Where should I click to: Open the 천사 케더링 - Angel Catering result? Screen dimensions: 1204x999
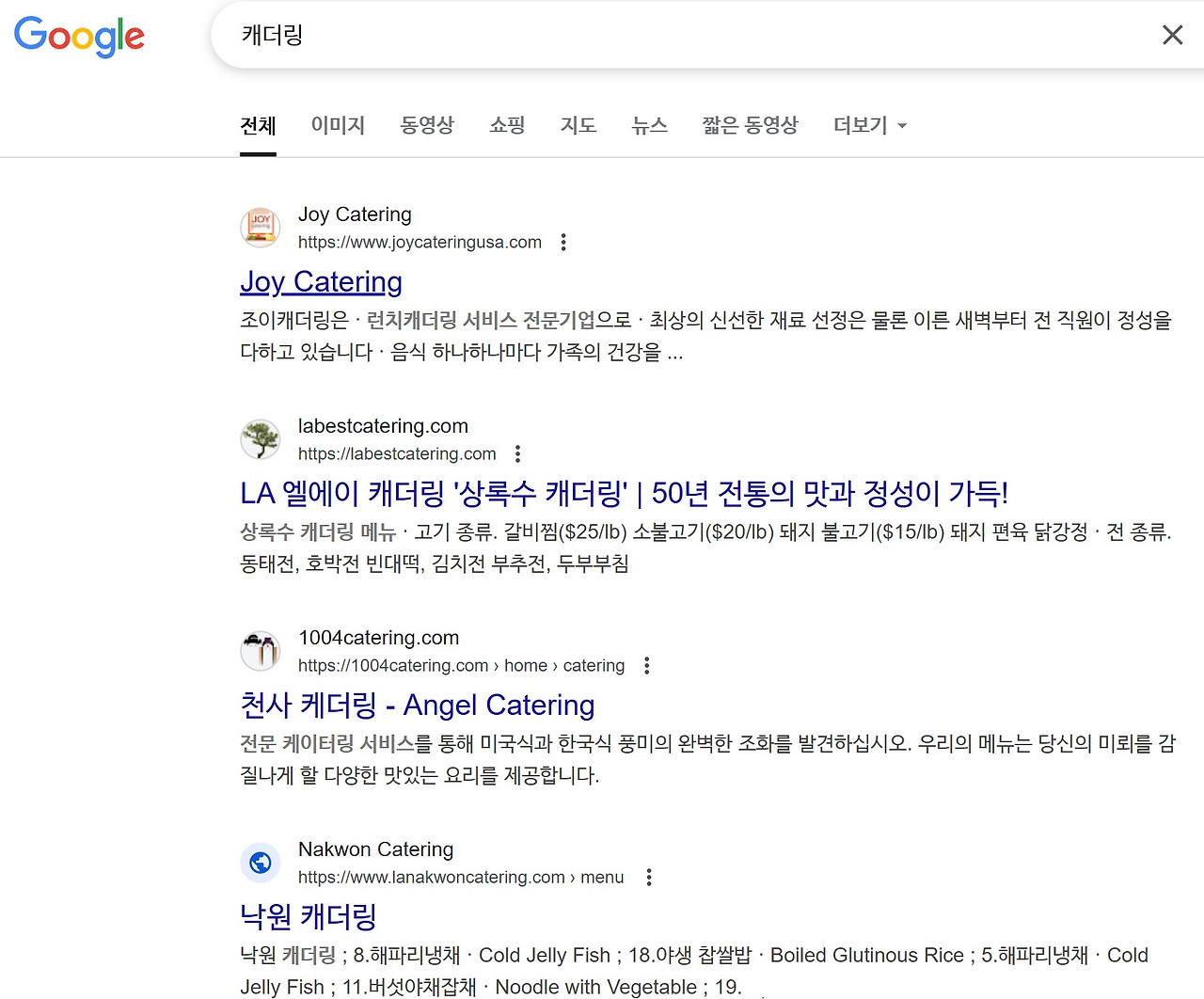tap(418, 705)
